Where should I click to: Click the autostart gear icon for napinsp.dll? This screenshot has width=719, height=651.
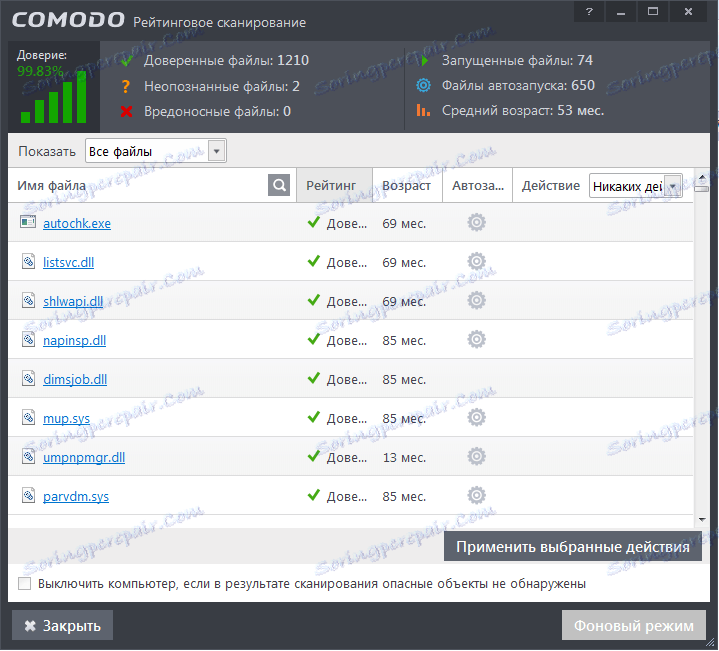[476, 339]
